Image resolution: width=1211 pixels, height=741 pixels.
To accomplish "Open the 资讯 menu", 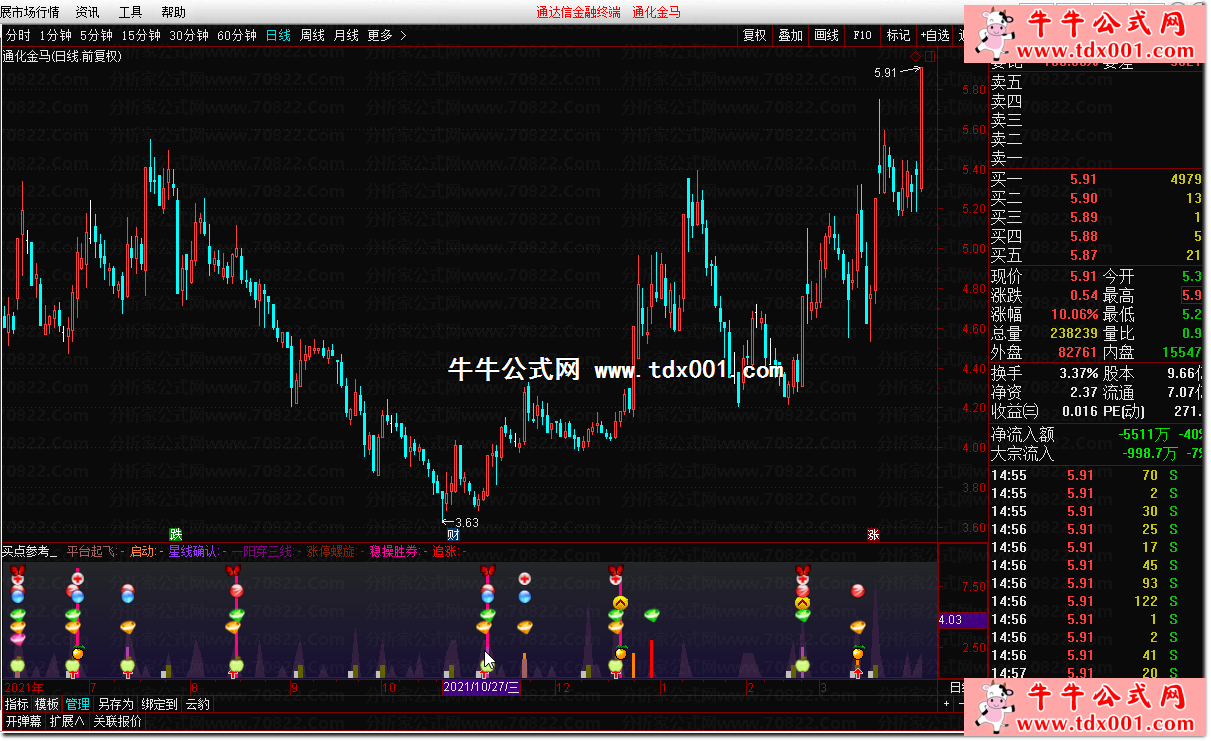I will pyautogui.click(x=88, y=12).
